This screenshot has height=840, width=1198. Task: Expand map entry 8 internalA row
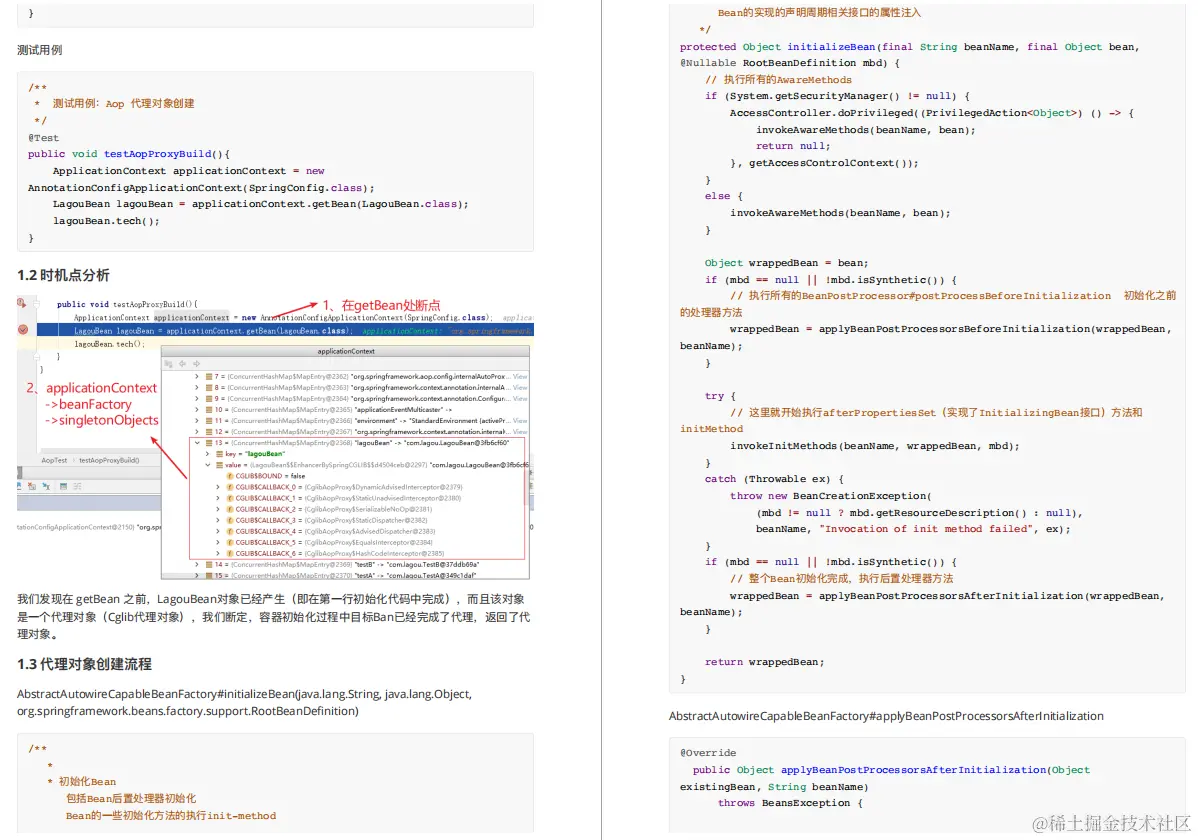197,388
